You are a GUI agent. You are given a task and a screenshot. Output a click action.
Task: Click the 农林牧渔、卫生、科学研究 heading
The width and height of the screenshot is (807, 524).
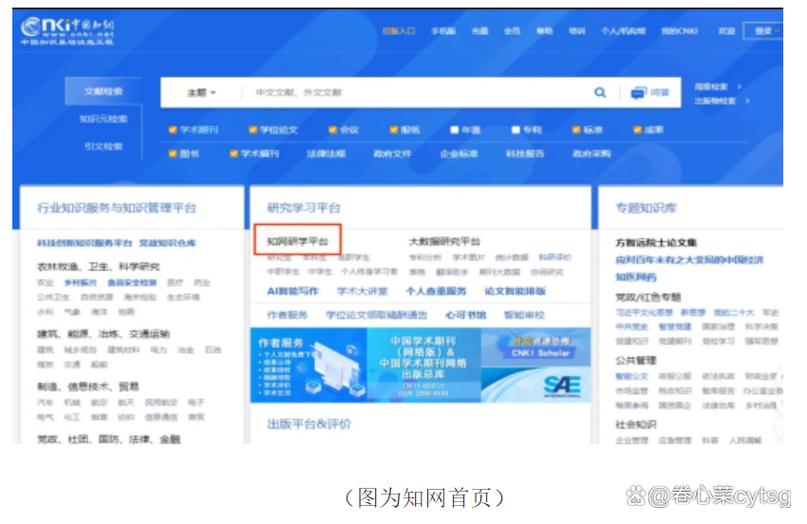tap(98, 266)
